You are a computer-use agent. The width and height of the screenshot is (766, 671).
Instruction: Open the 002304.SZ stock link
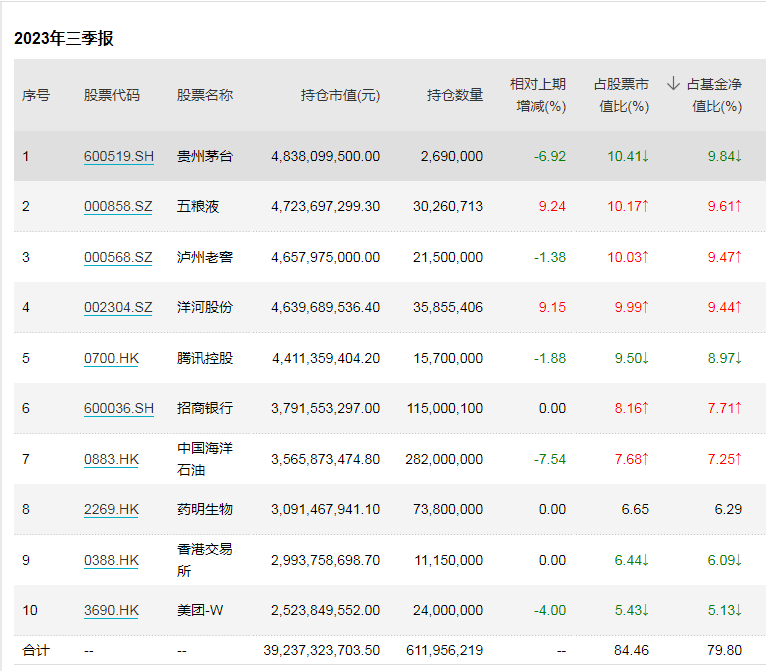tap(118, 307)
